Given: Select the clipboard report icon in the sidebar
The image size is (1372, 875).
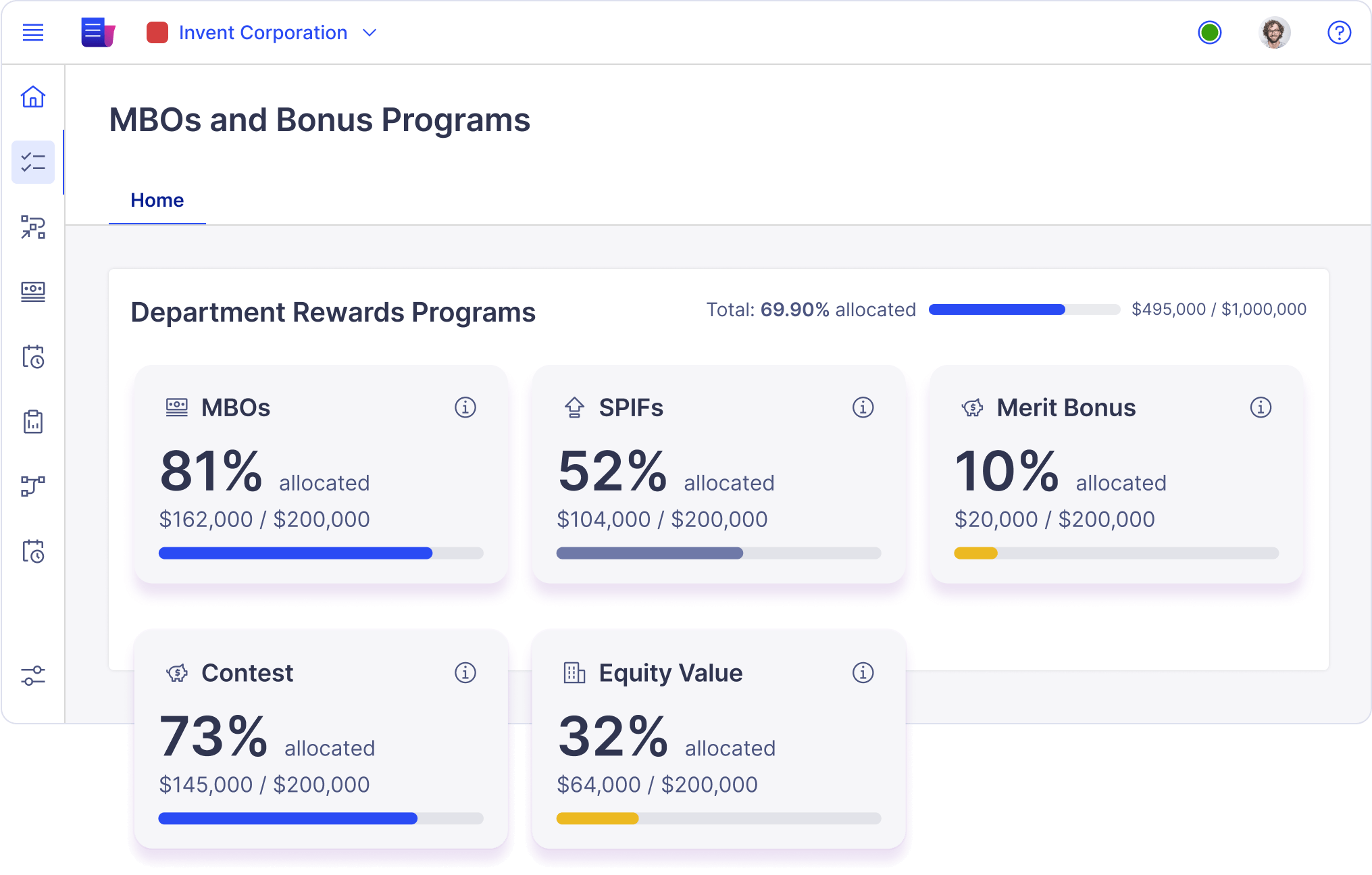Looking at the screenshot, I should (32, 422).
